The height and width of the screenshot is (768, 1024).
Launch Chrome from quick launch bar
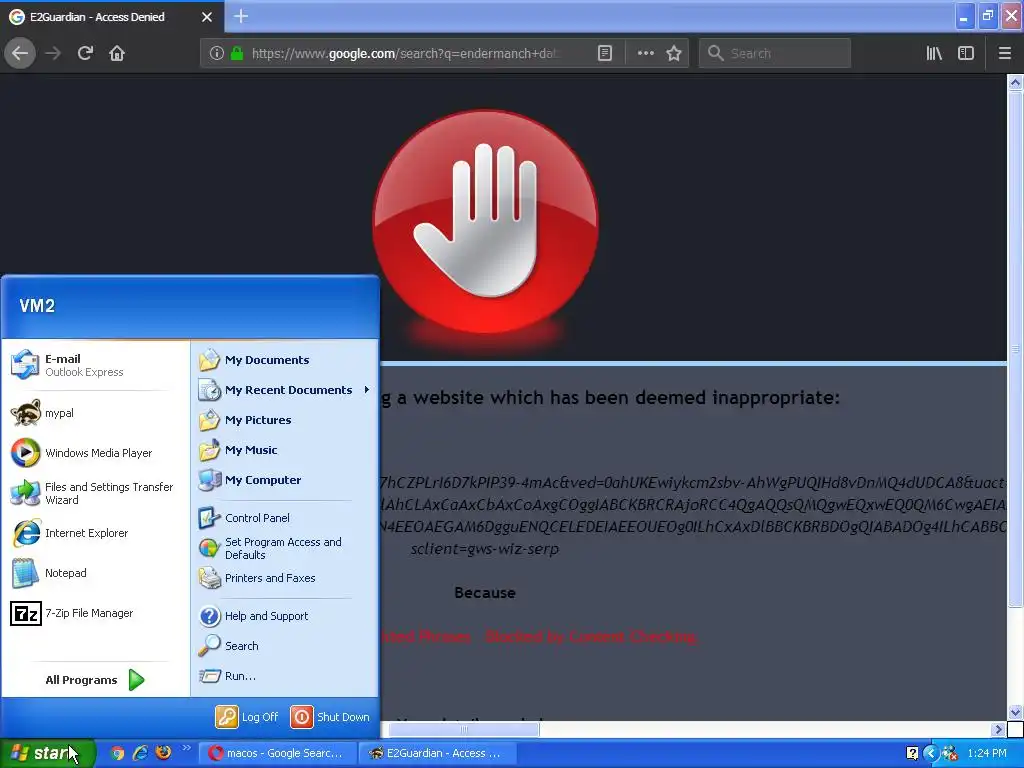tap(117, 753)
